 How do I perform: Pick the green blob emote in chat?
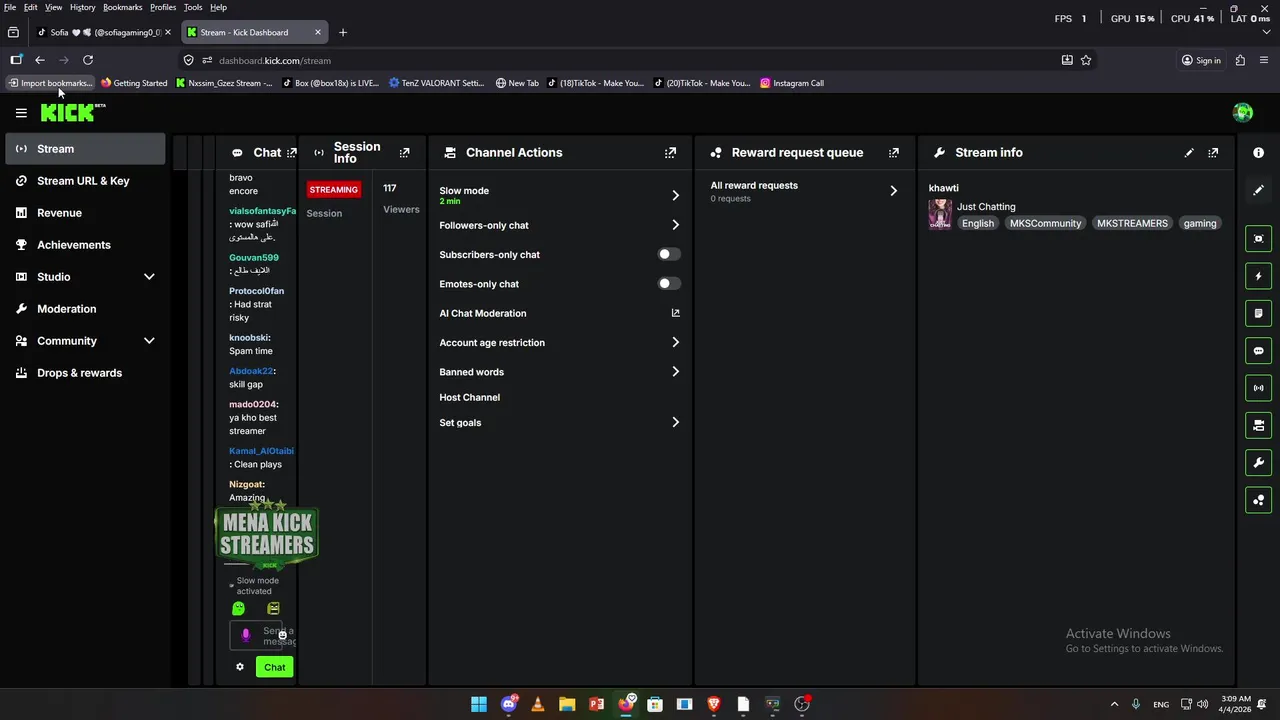coord(238,608)
